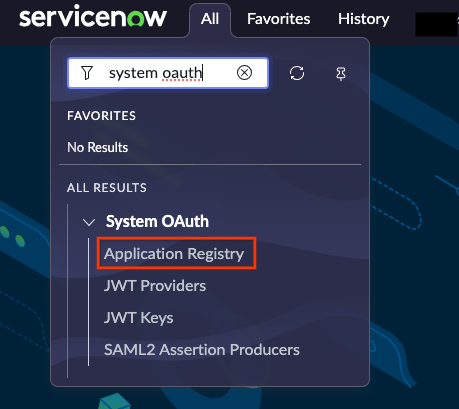
Task: Click the ALL RESULTS section heading
Action: (x=107, y=188)
